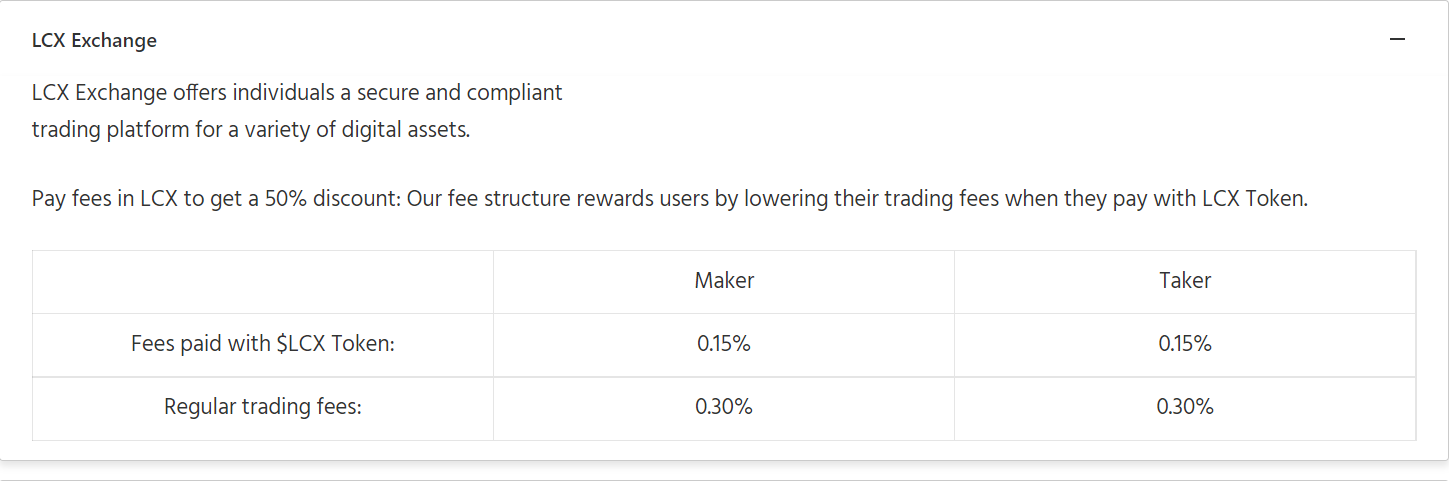Click the phrase 'Our fee structure rewards users'
The width and height of the screenshot is (1449, 481).
point(557,199)
